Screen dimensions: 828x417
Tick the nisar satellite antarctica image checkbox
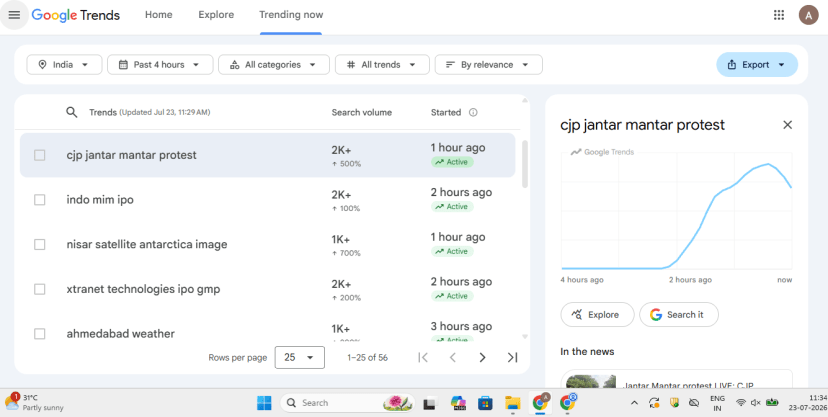pyautogui.click(x=40, y=244)
